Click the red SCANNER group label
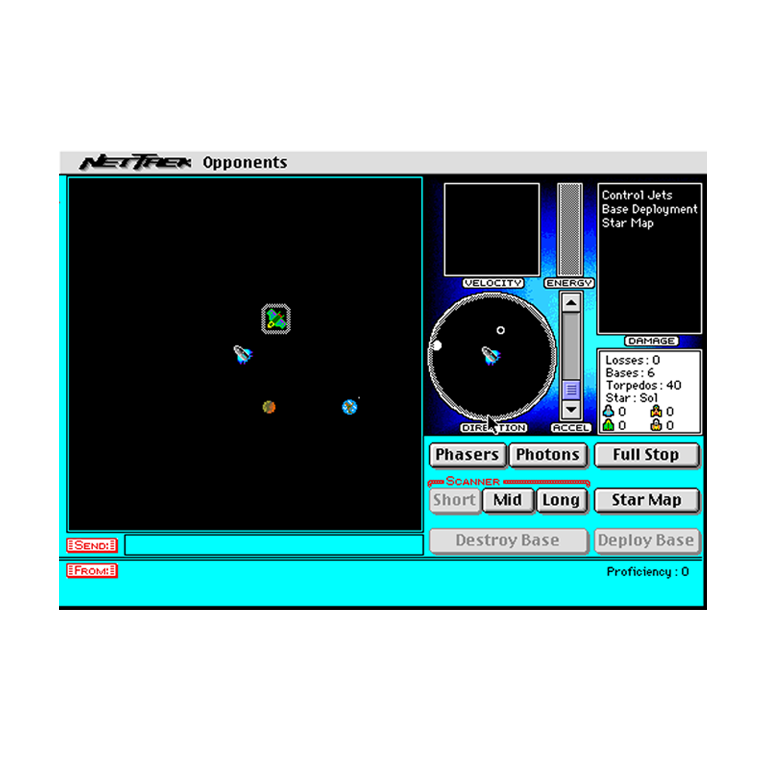 pyautogui.click(x=473, y=481)
